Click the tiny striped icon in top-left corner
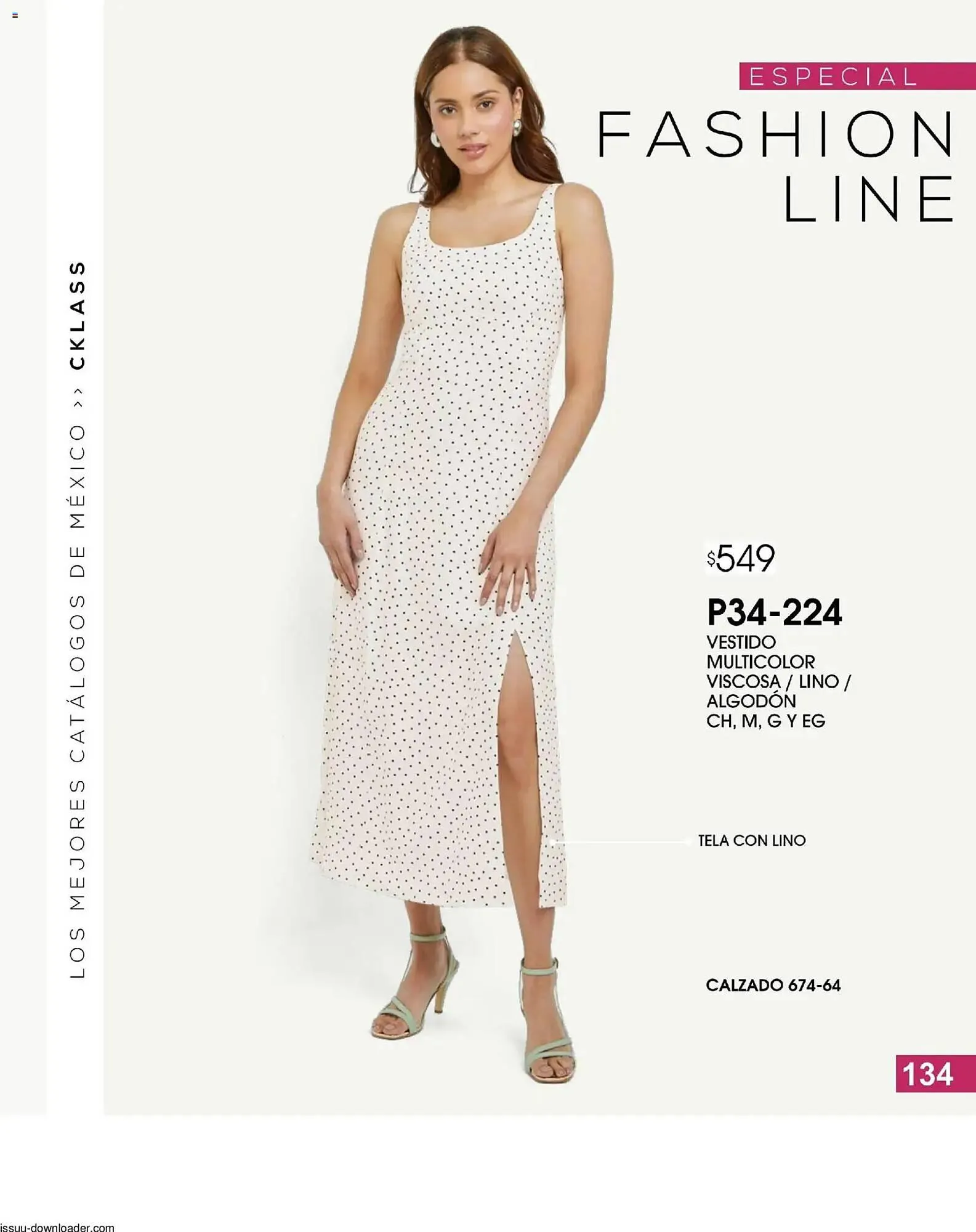 tap(15, 15)
